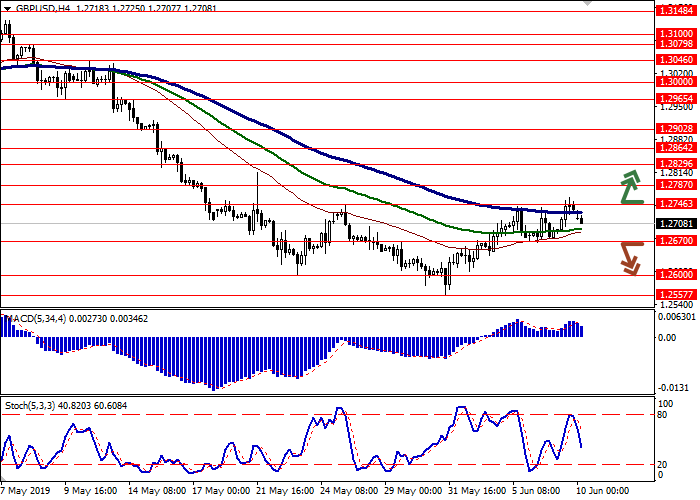Click the MACD(5,34,4) indicator label
Screen dimensions: 700x500
coord(36,318)
